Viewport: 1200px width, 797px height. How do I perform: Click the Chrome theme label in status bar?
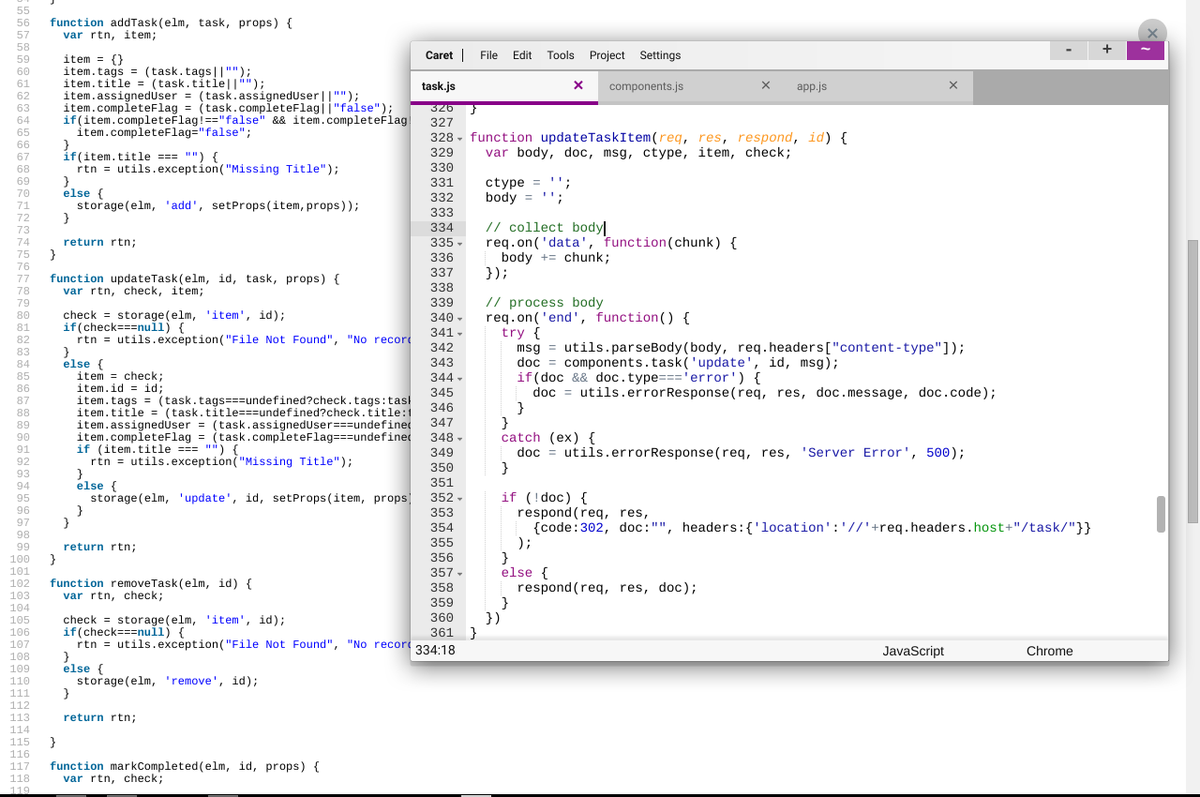[x=1049, y=651]
